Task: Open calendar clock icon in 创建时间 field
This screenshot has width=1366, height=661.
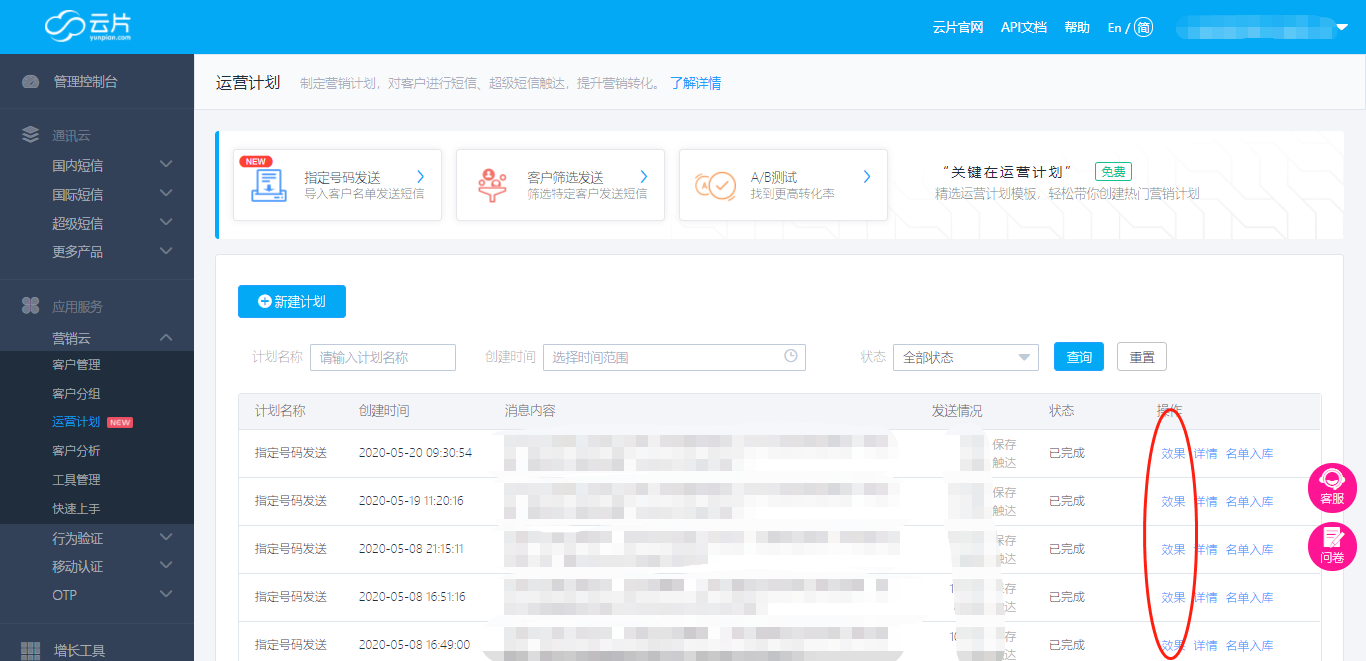Action: 791,356
